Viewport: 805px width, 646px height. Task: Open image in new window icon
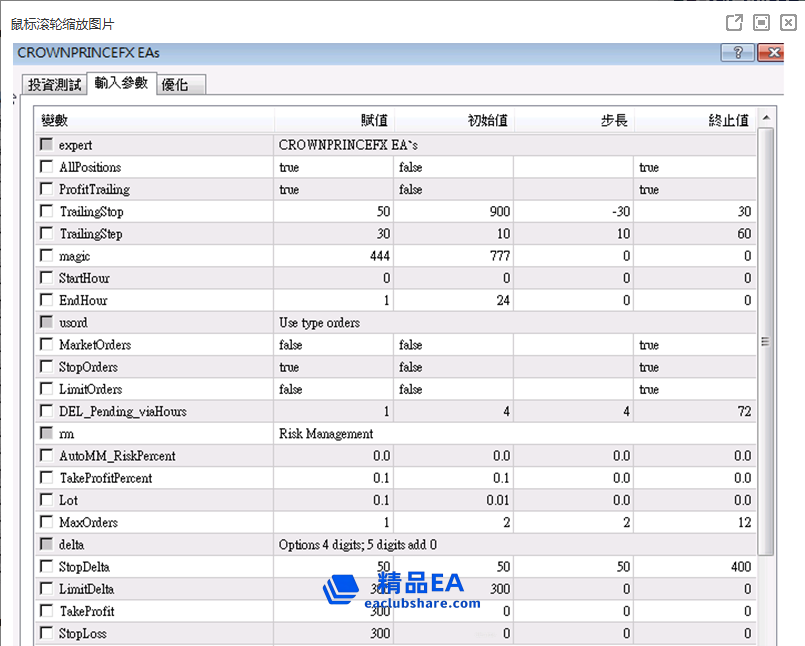point(733,22)
